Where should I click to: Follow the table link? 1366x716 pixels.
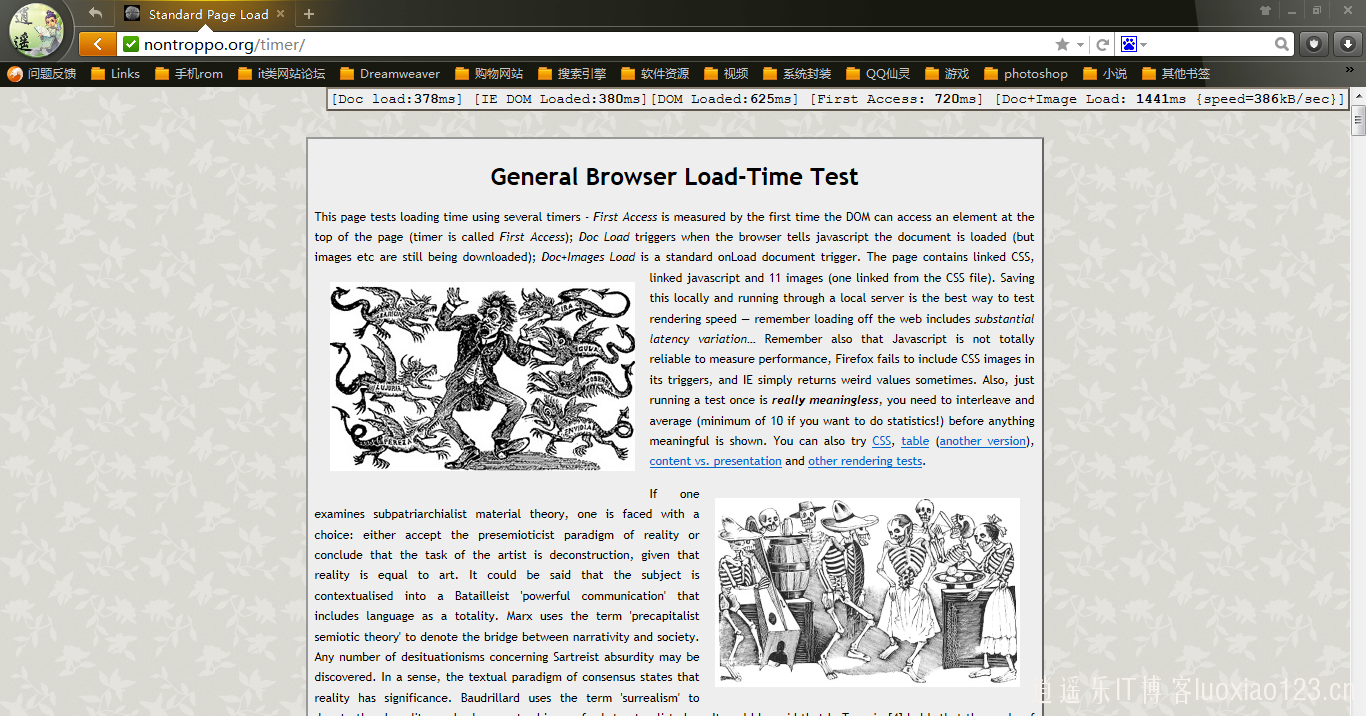tap(915, 441)
